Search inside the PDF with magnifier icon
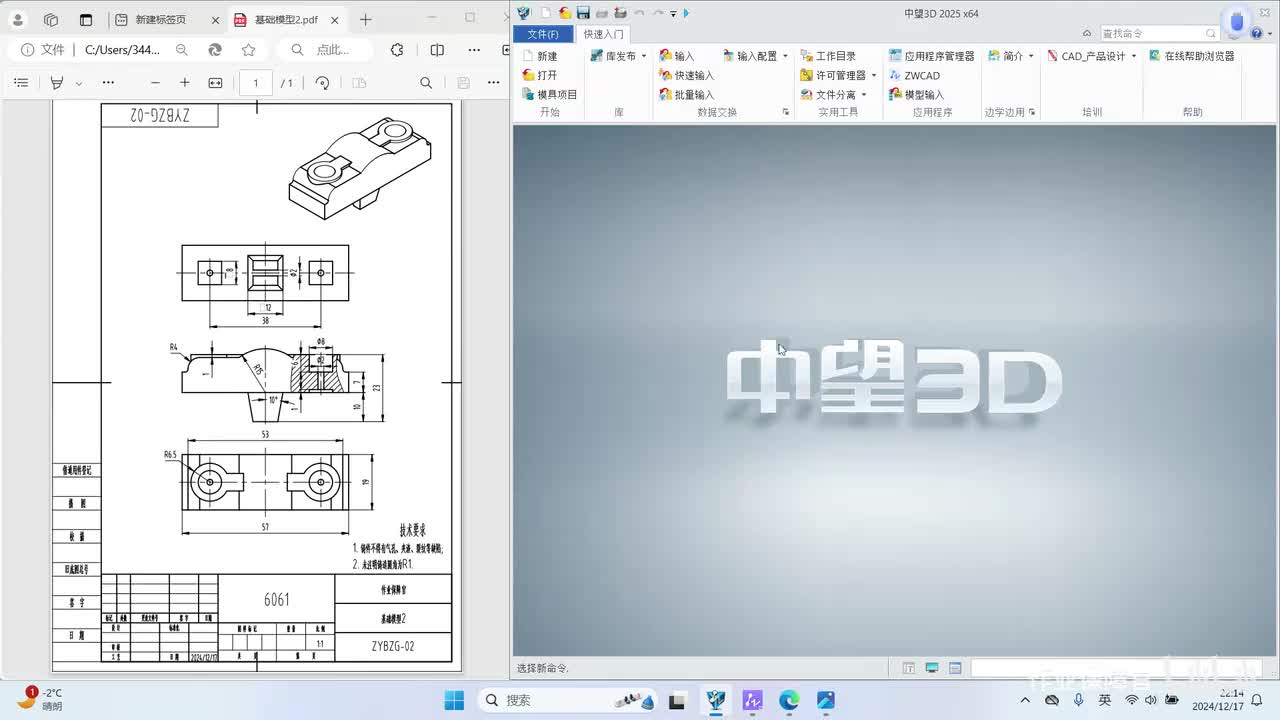 click(x=426, y=83)
